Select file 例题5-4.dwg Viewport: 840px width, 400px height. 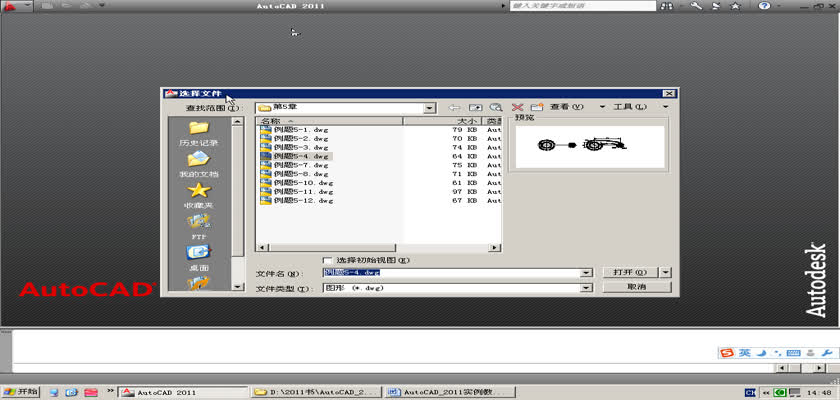coord(295,156)
